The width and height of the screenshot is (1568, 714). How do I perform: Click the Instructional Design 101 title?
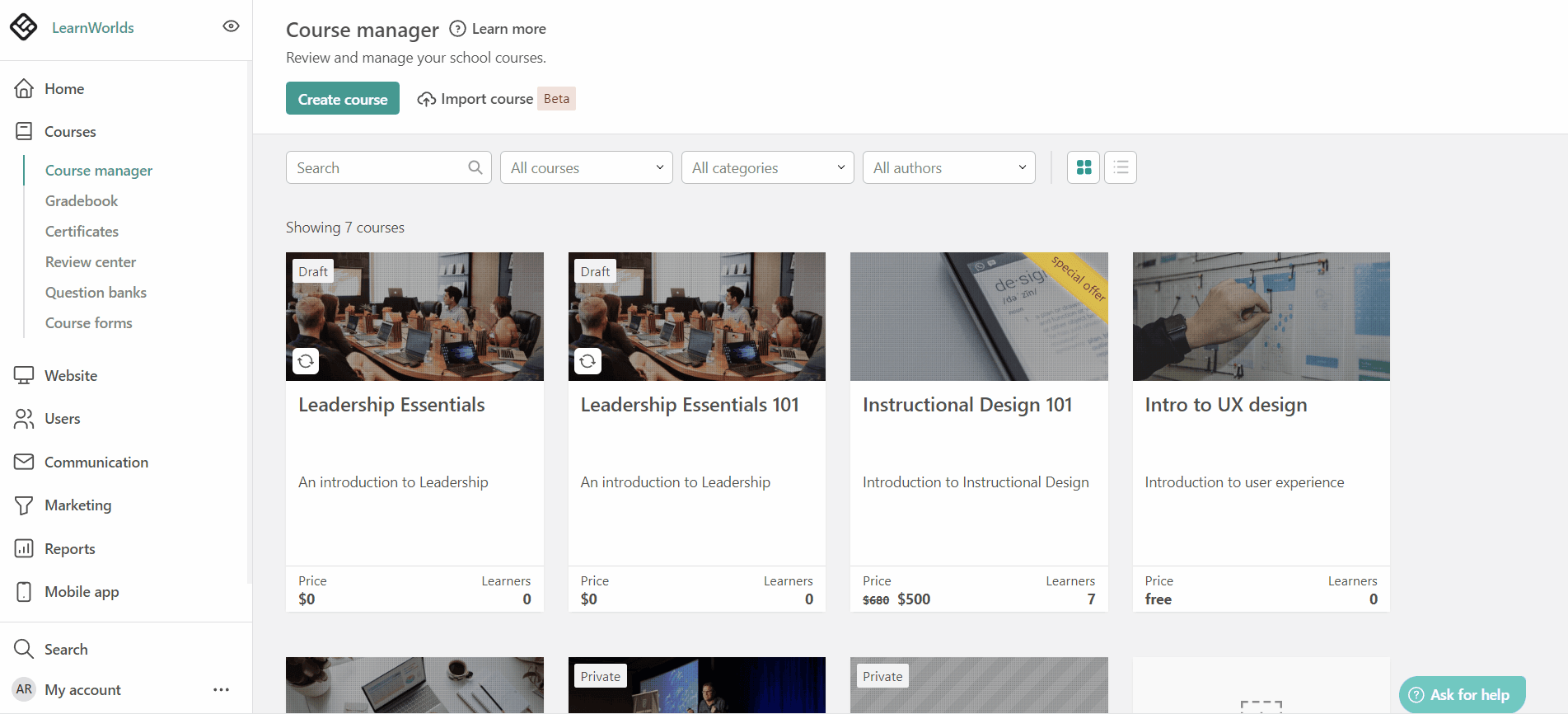967,405
